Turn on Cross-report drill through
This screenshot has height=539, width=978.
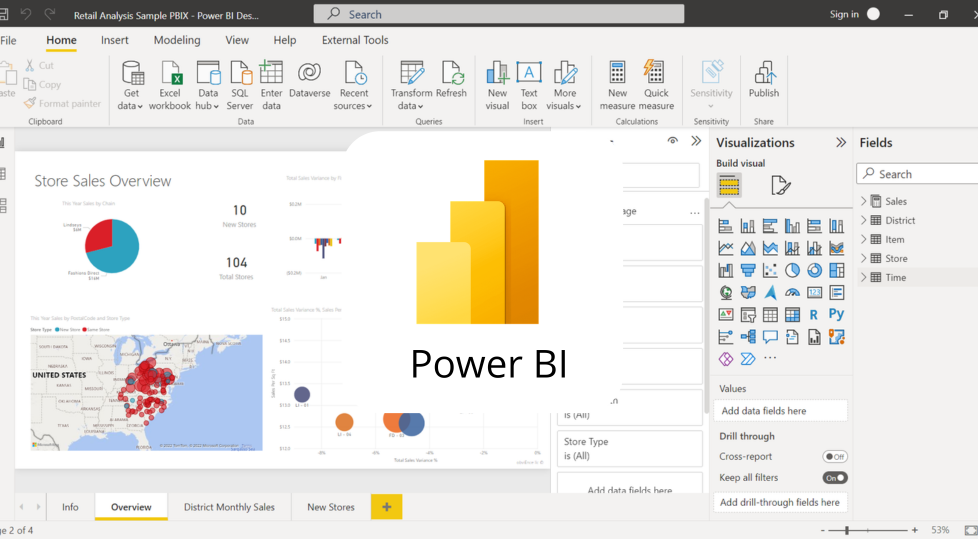point(835,457)
